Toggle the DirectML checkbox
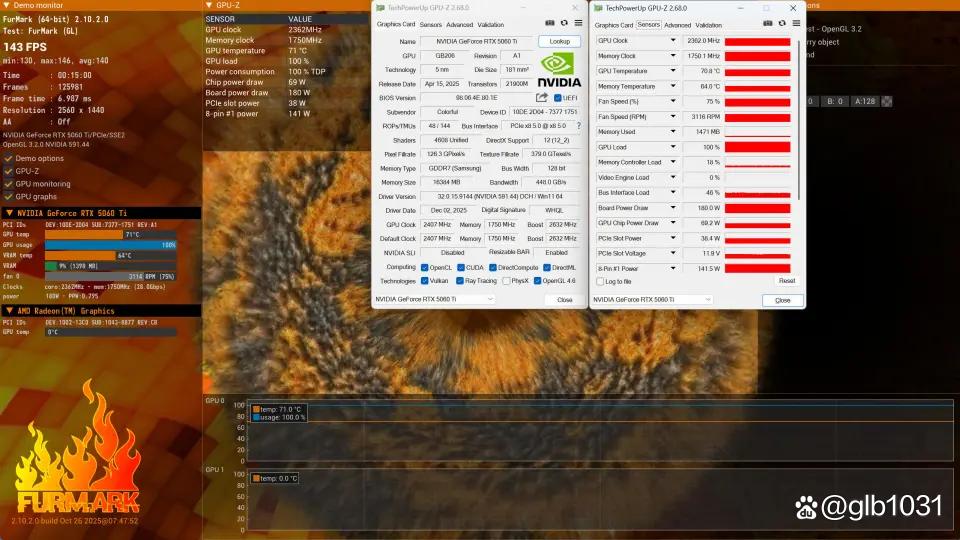Screen dimensions: 960x540 pyautogui.click(x=547, y=268)
